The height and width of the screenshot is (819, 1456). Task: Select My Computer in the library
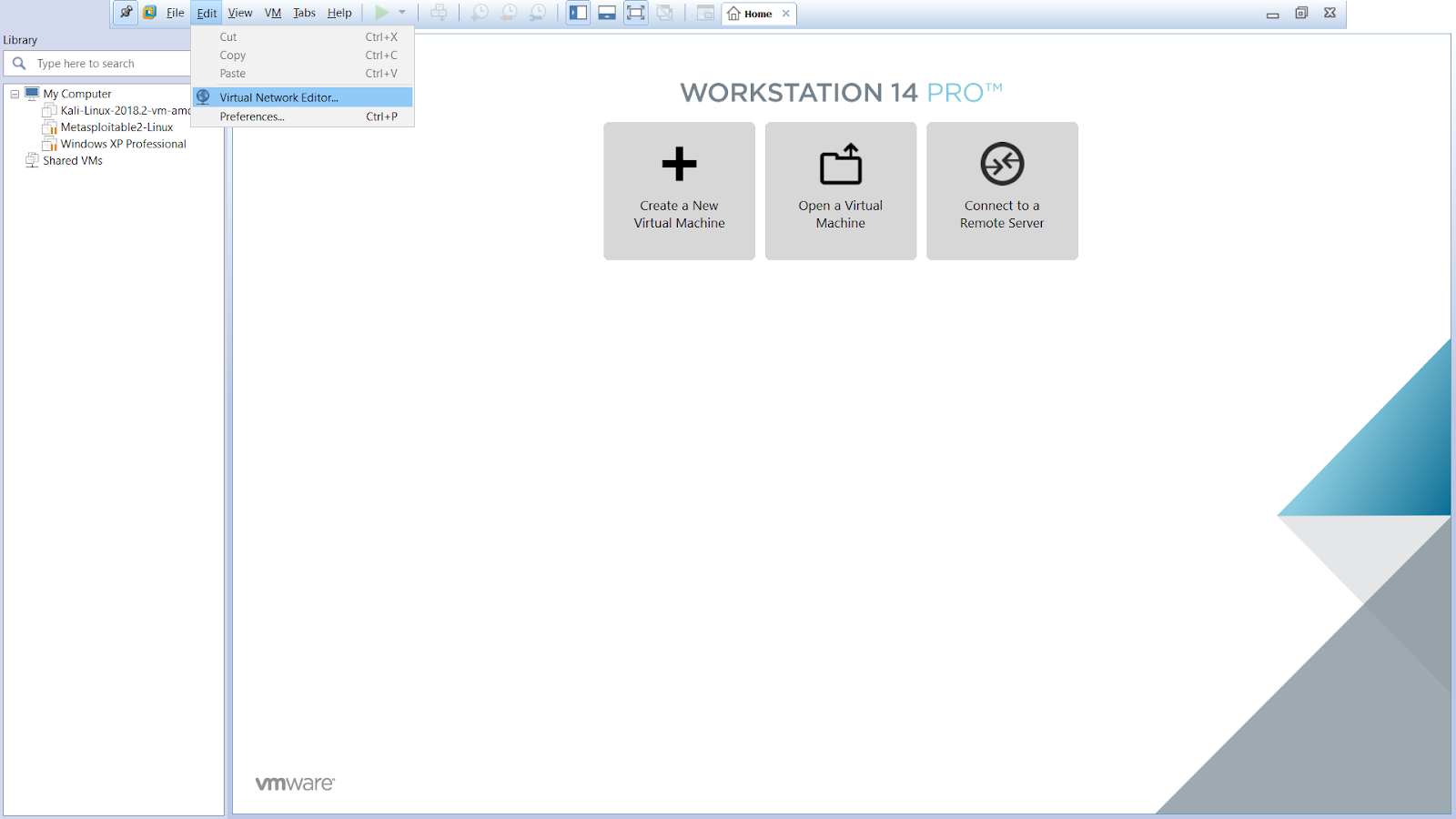point(77,94)
